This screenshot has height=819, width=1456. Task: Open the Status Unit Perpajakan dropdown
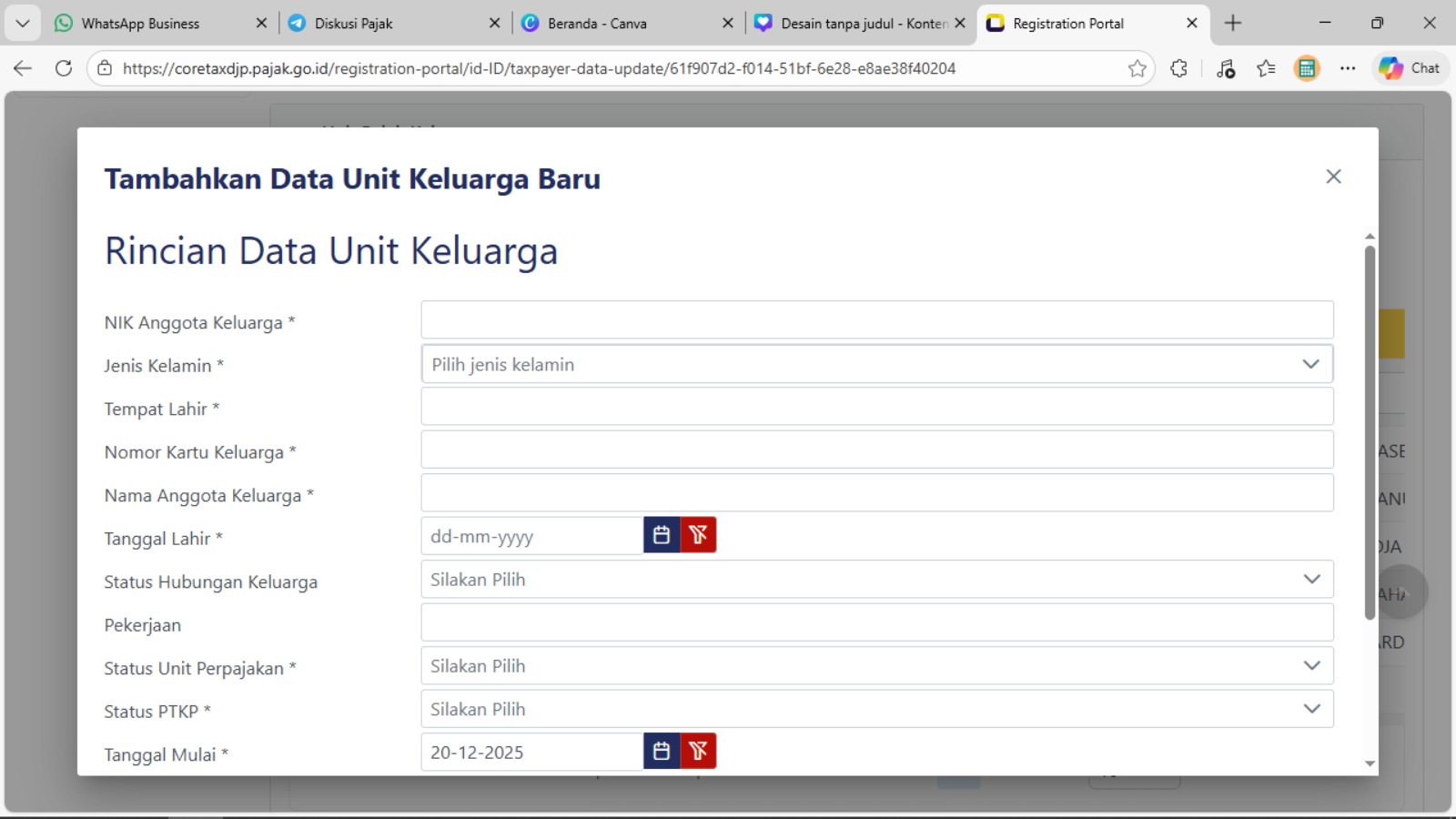[x=876, y=666]
